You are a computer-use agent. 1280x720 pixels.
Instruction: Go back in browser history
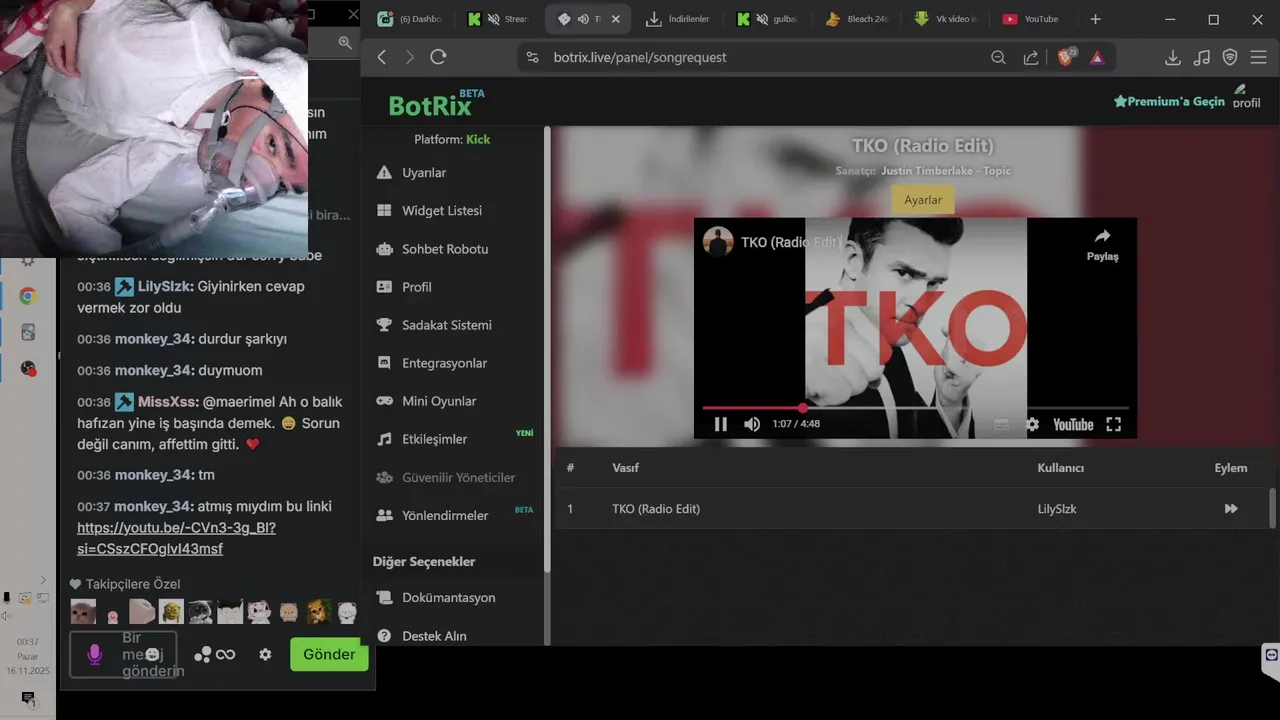(381, 57)
